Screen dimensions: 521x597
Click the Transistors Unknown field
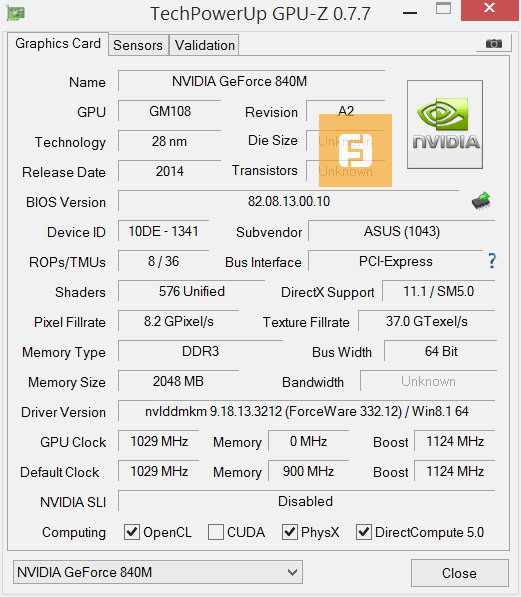(x=346, y=171)
